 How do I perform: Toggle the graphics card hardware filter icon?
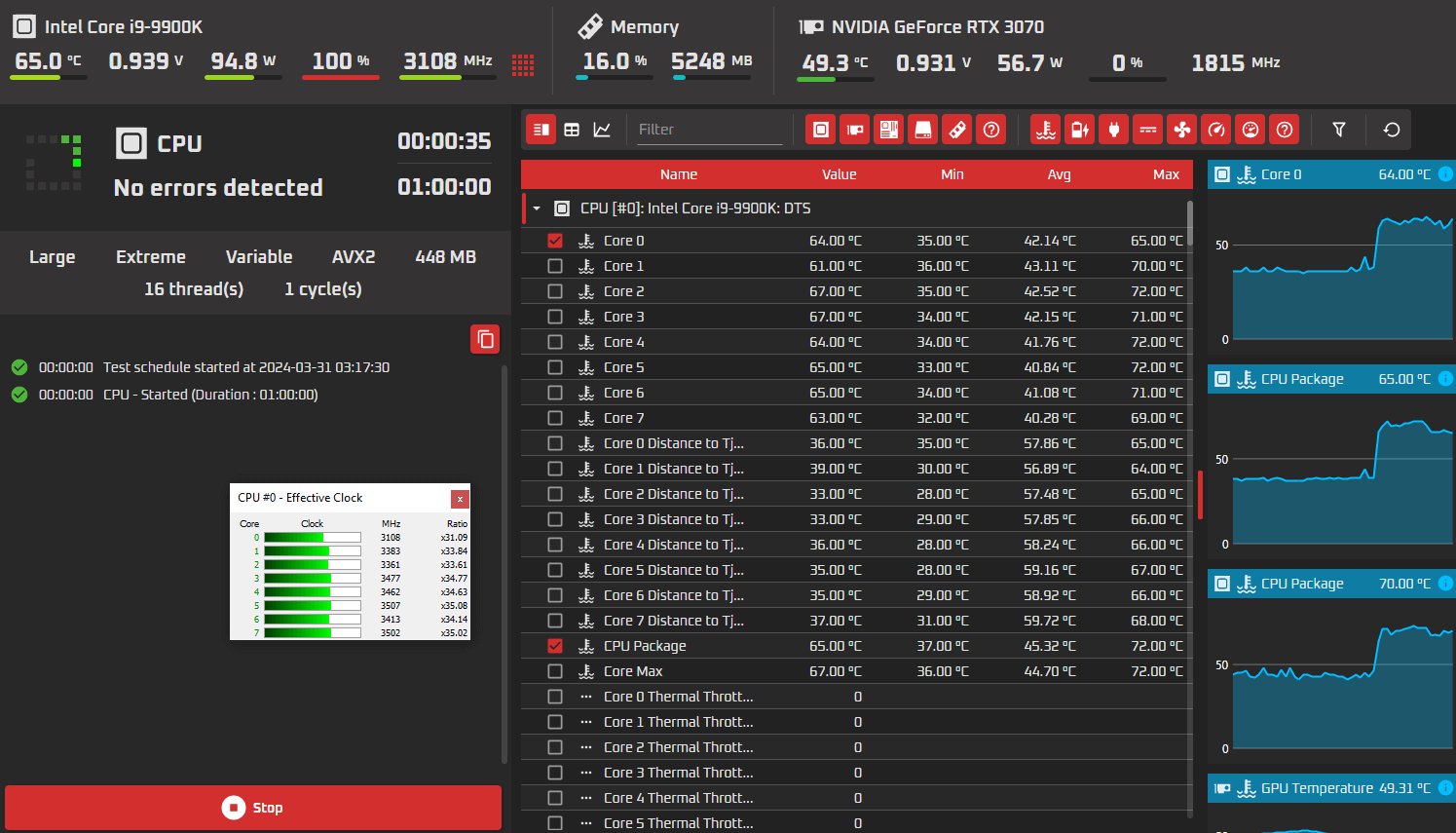click(x=855, y=130)
